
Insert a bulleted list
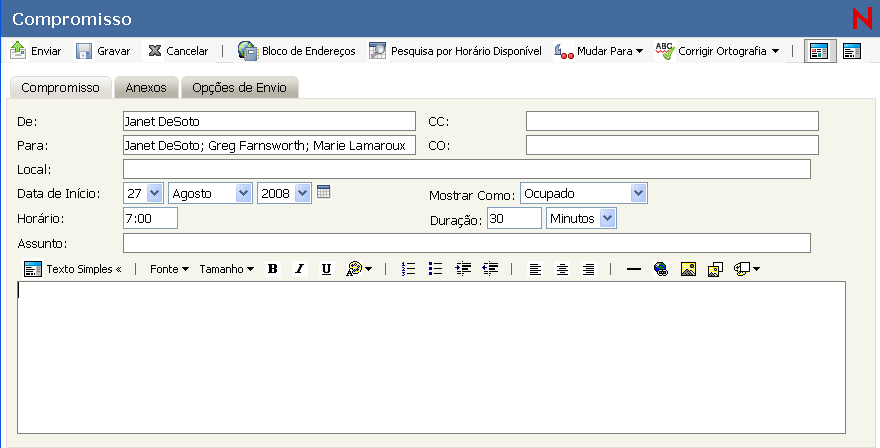coord(436,269)
